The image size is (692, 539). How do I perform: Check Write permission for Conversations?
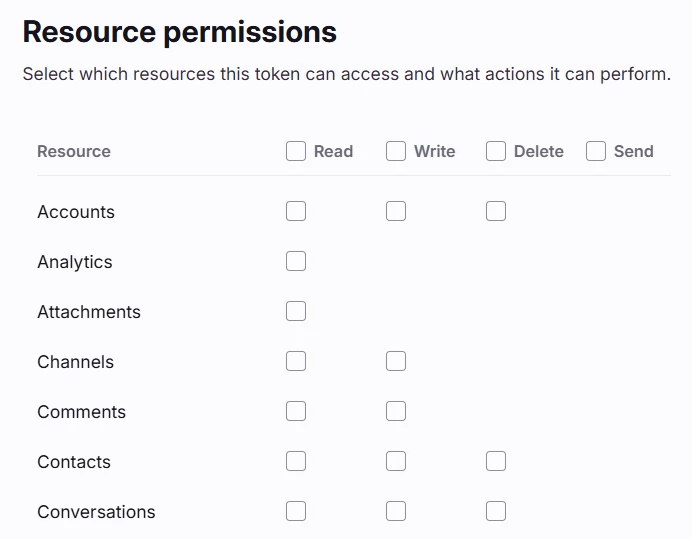click(x=396, y=511)
